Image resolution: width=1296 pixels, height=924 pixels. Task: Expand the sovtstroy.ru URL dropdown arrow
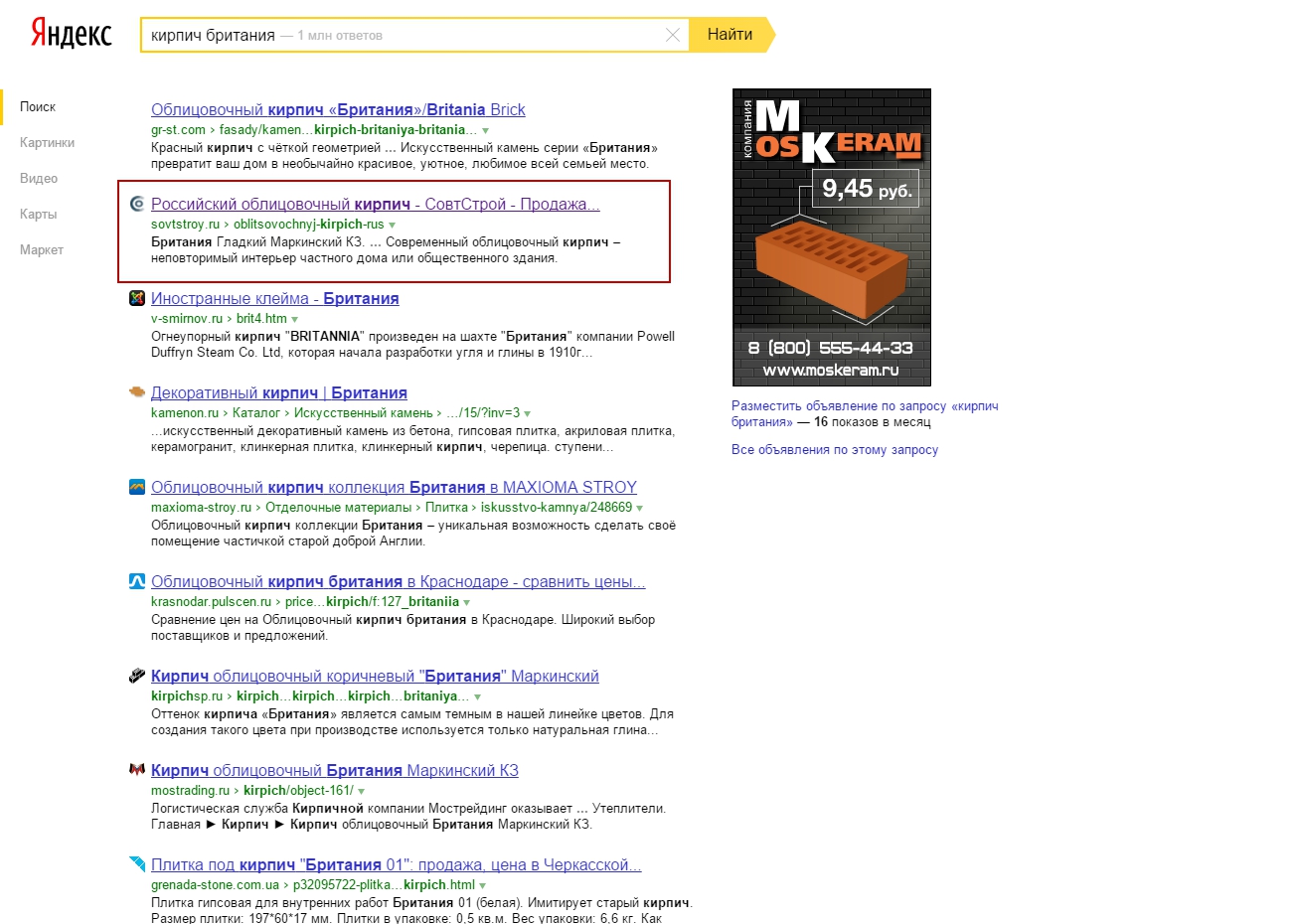coord(393,226)
